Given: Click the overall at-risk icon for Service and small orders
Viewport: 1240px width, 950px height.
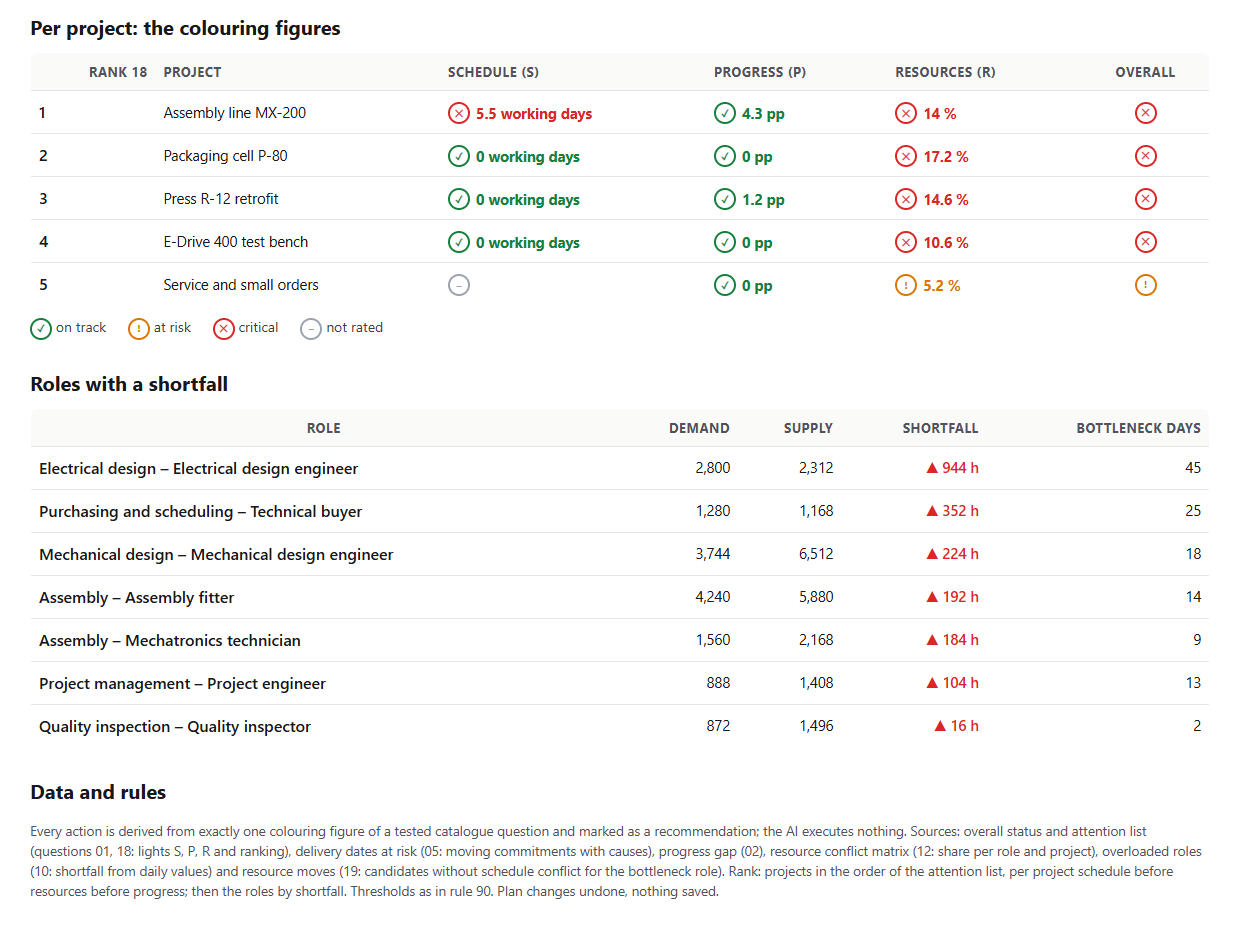Looking at the screenshot, I should coord(1146,285).
